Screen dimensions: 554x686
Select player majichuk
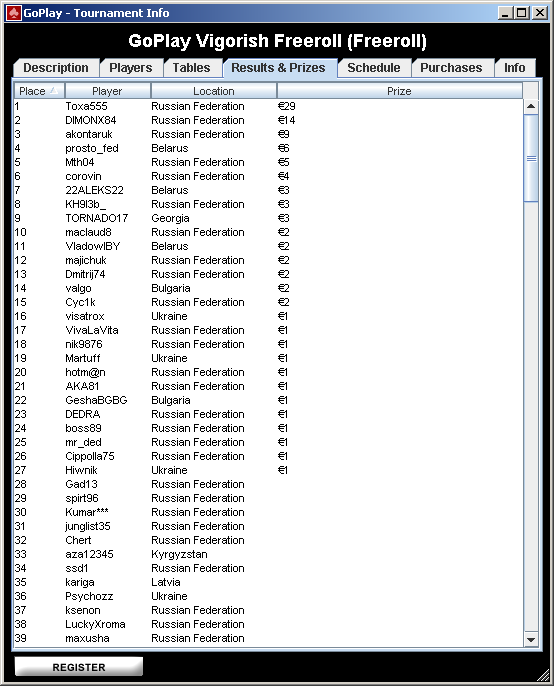(x=86, y=260)
